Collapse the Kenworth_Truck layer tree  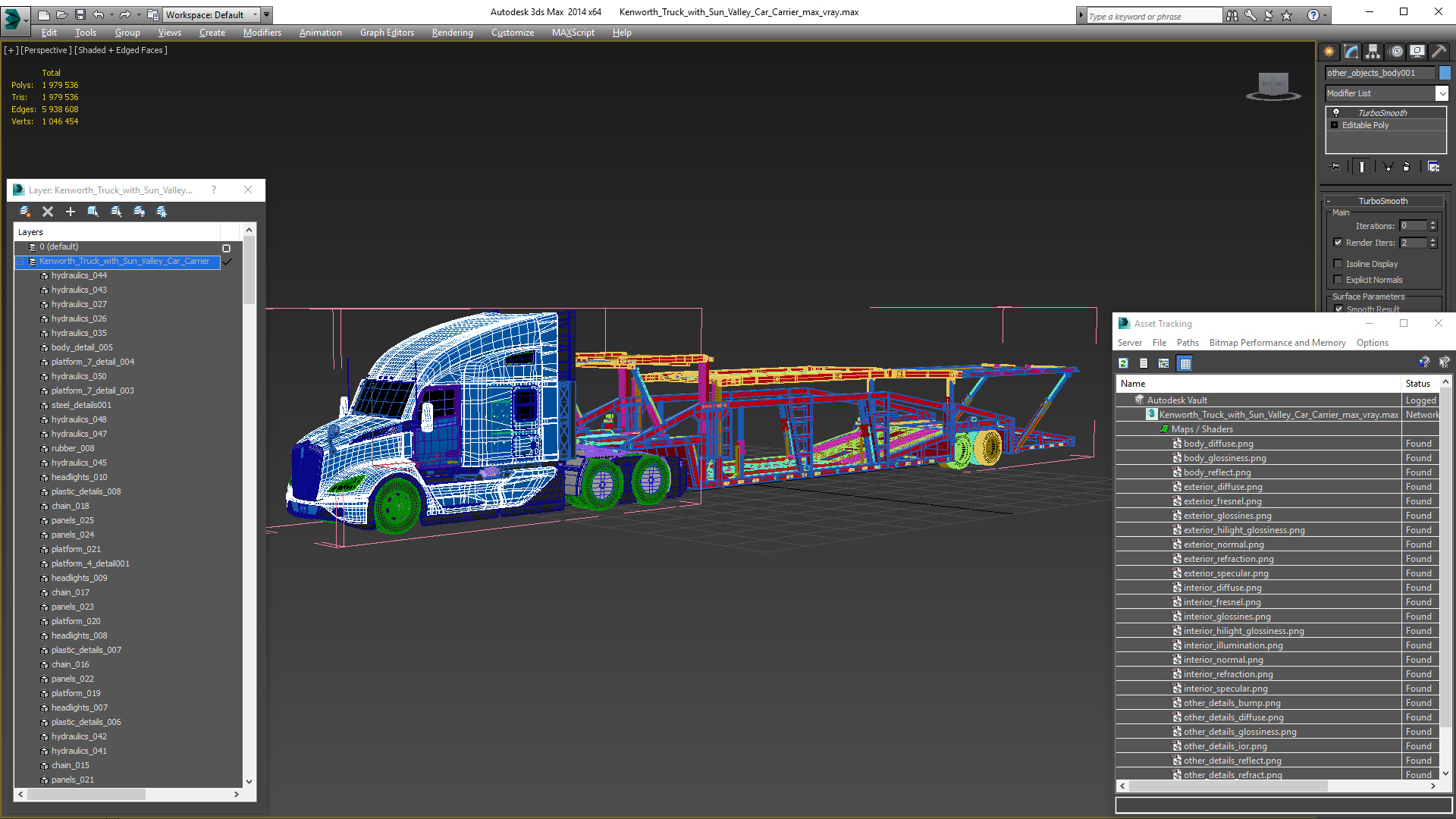click(x=20, y=262)
